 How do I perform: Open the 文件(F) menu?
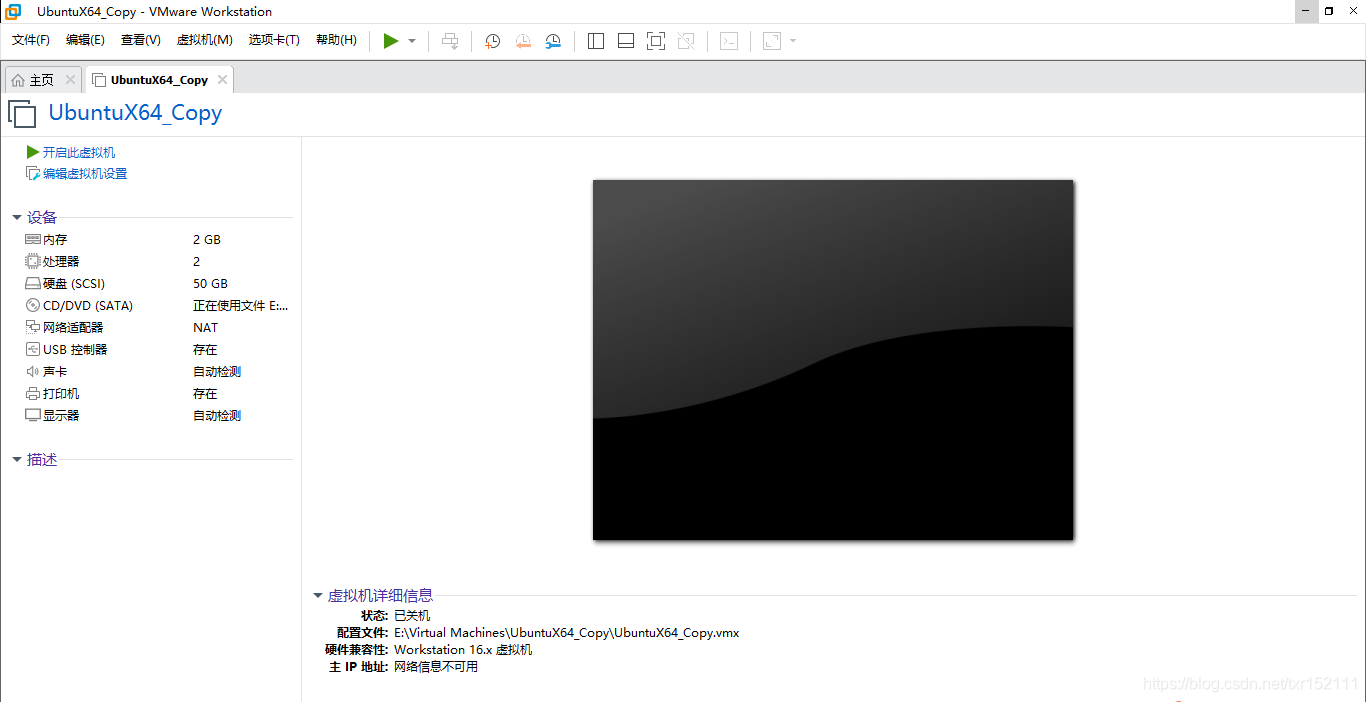pyautogui.click(x=31, y=40)
